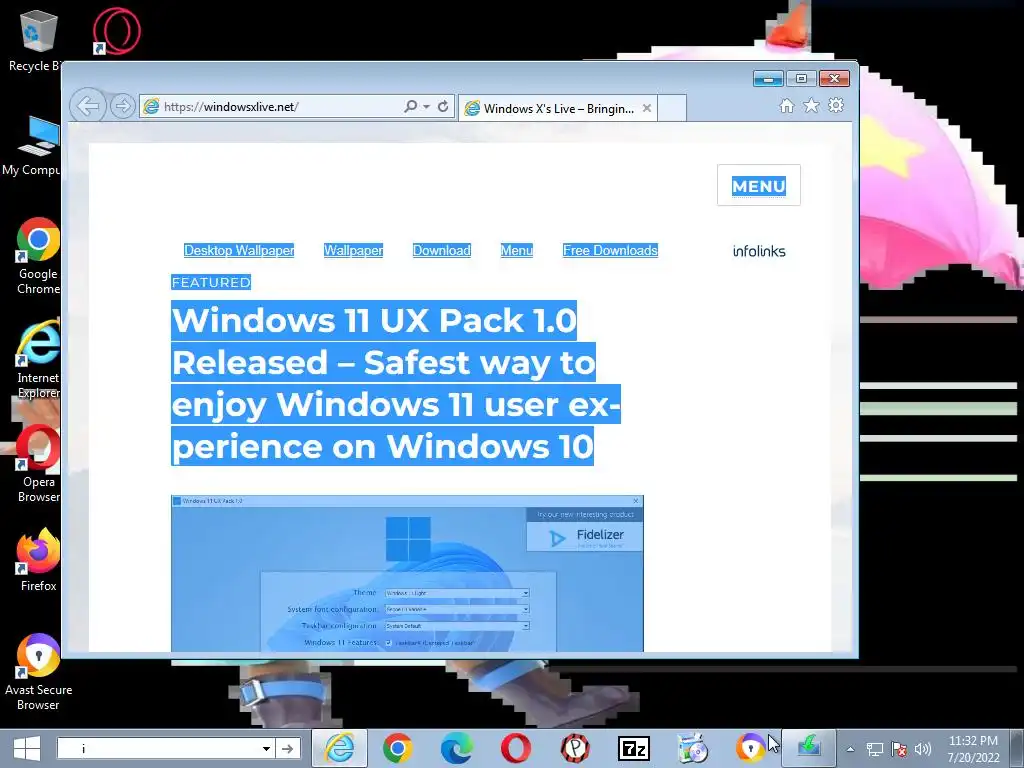Launch Chrome from the taskbar
Screen dimensions: 1024x768
click(397, 748)
